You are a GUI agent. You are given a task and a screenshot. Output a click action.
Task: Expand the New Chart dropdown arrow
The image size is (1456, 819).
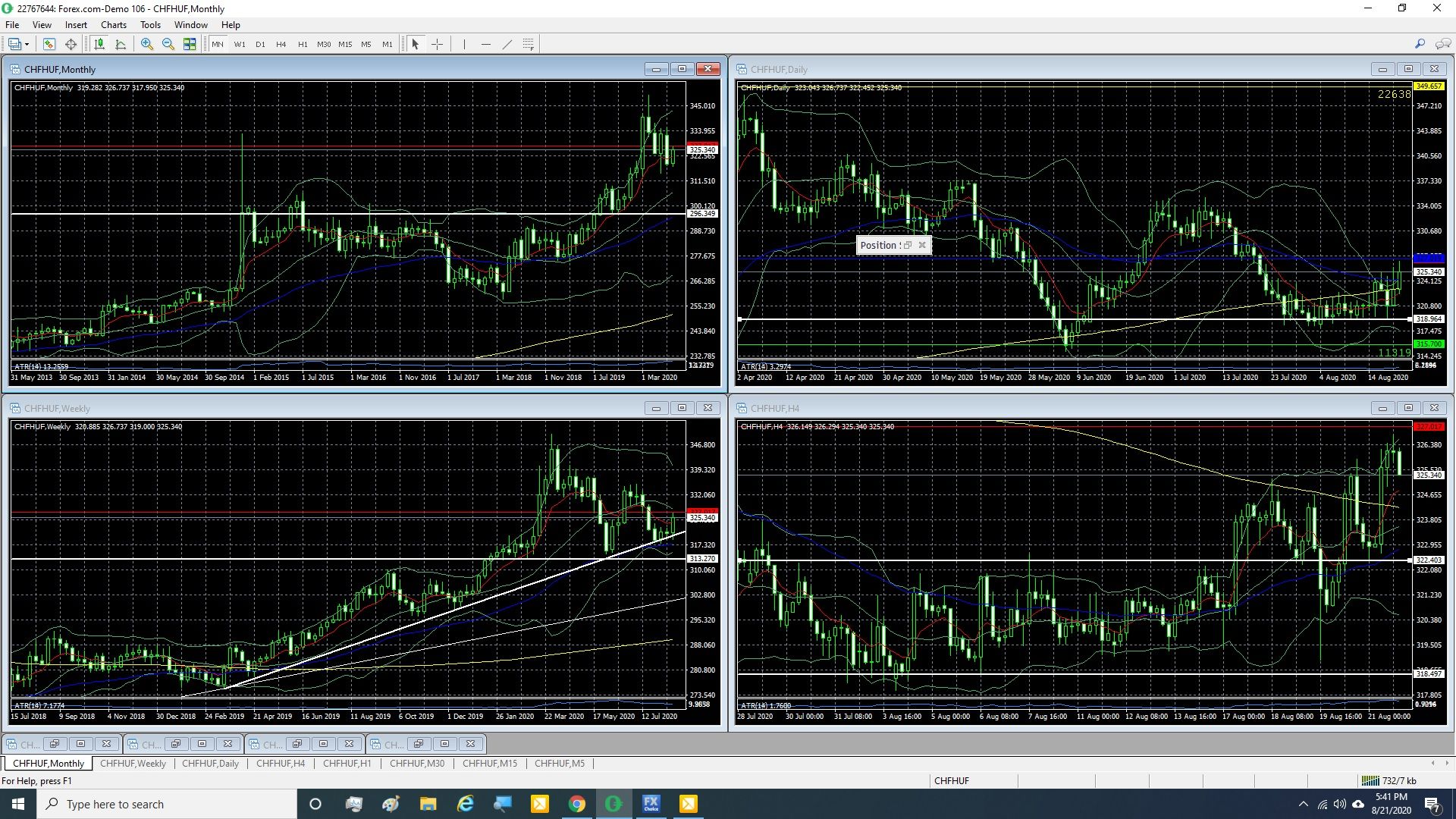27,44
